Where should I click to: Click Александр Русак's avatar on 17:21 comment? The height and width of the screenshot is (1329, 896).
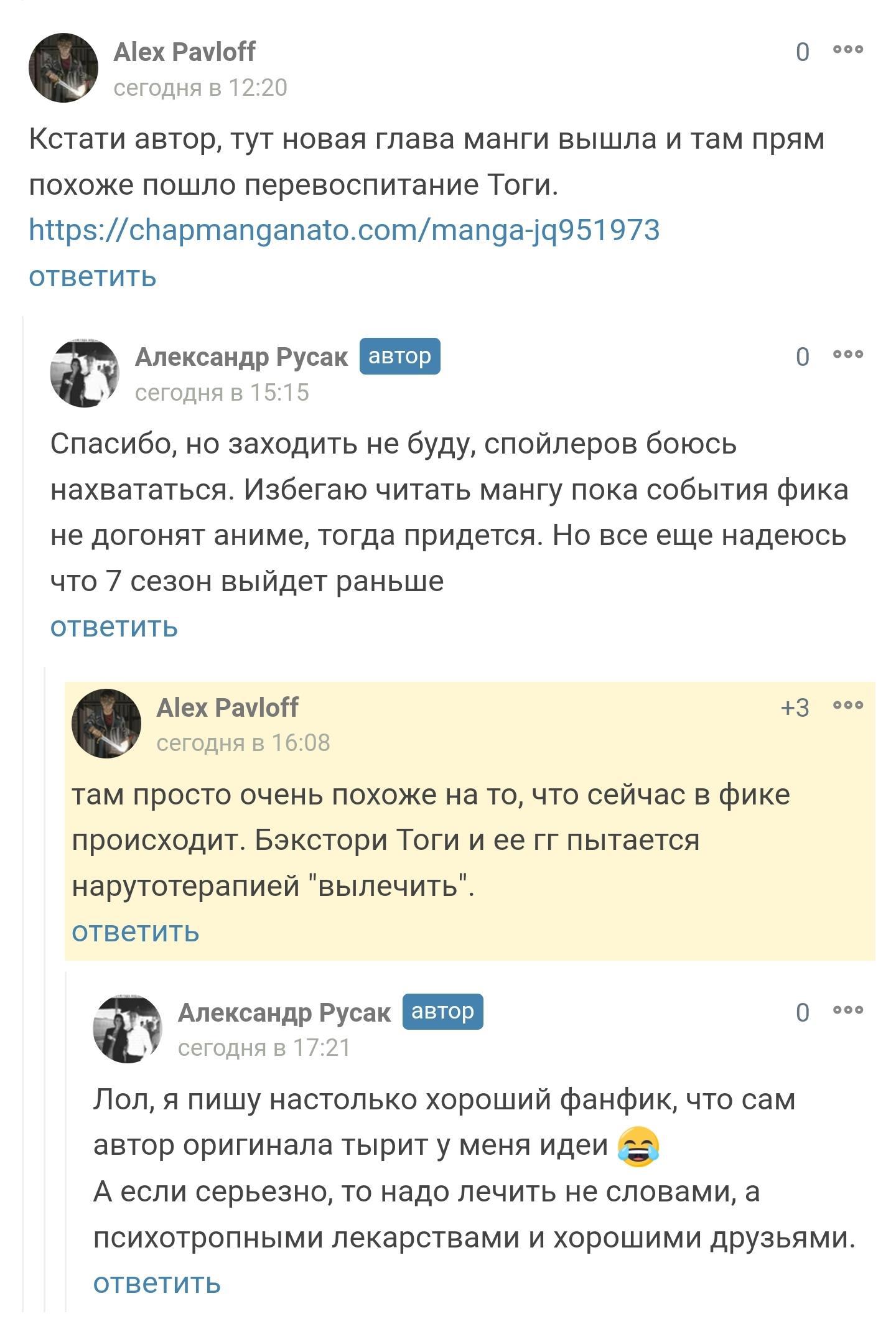click(128, 1028)
